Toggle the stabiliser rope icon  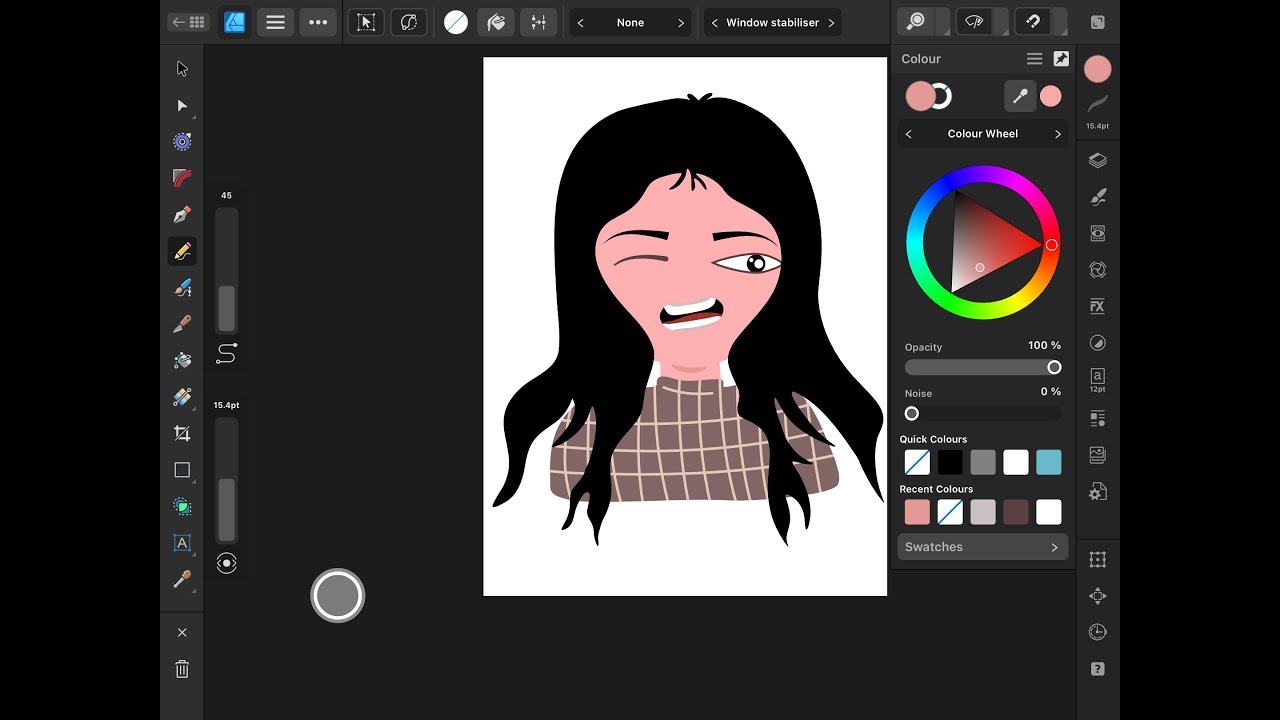(227, 354)
